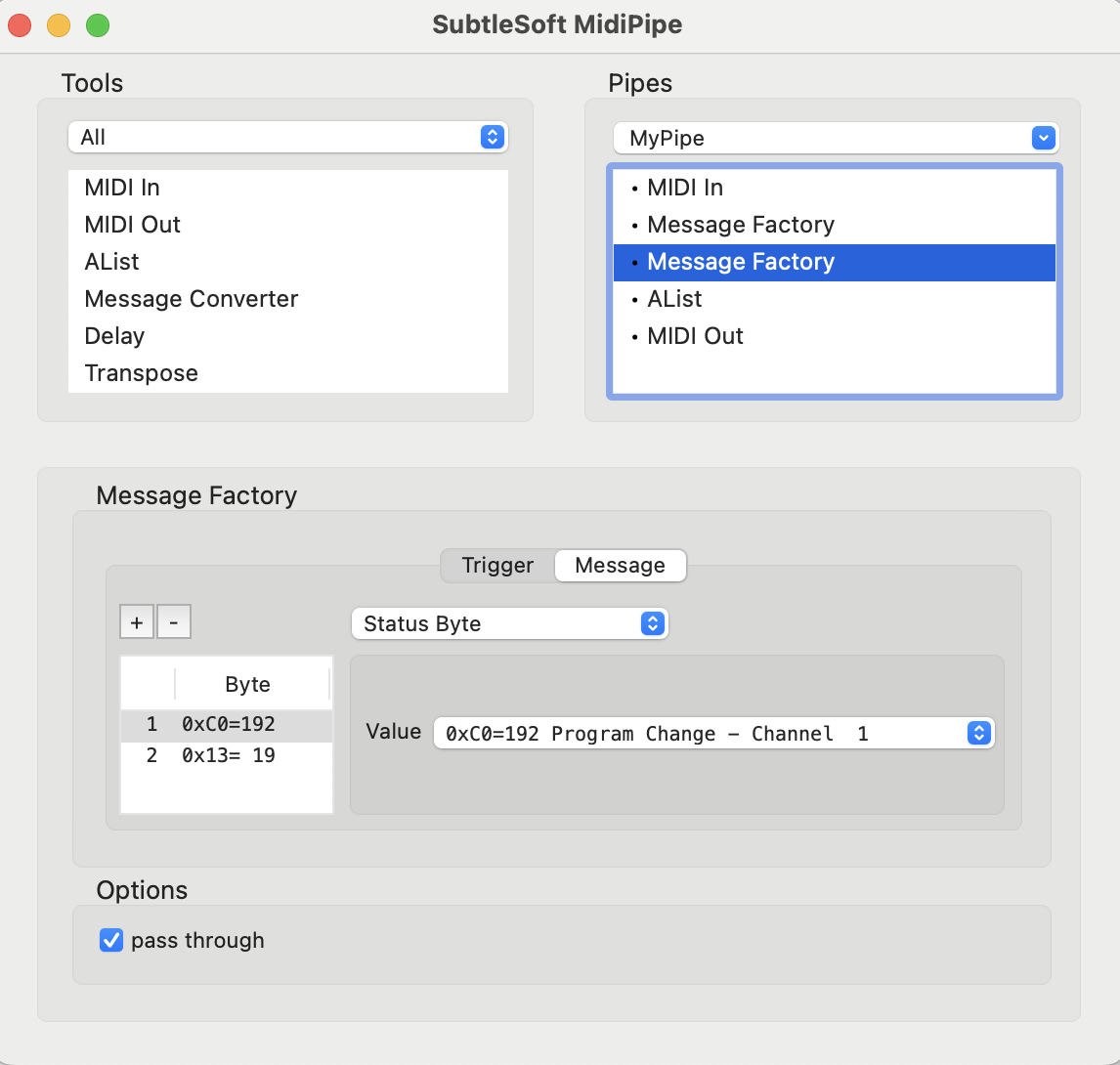This screenshot has width=1120, height=1065.
Task: Open the MyPipe pipe selection dropdown
Action: pyautogui.click(x=836, y=138)
